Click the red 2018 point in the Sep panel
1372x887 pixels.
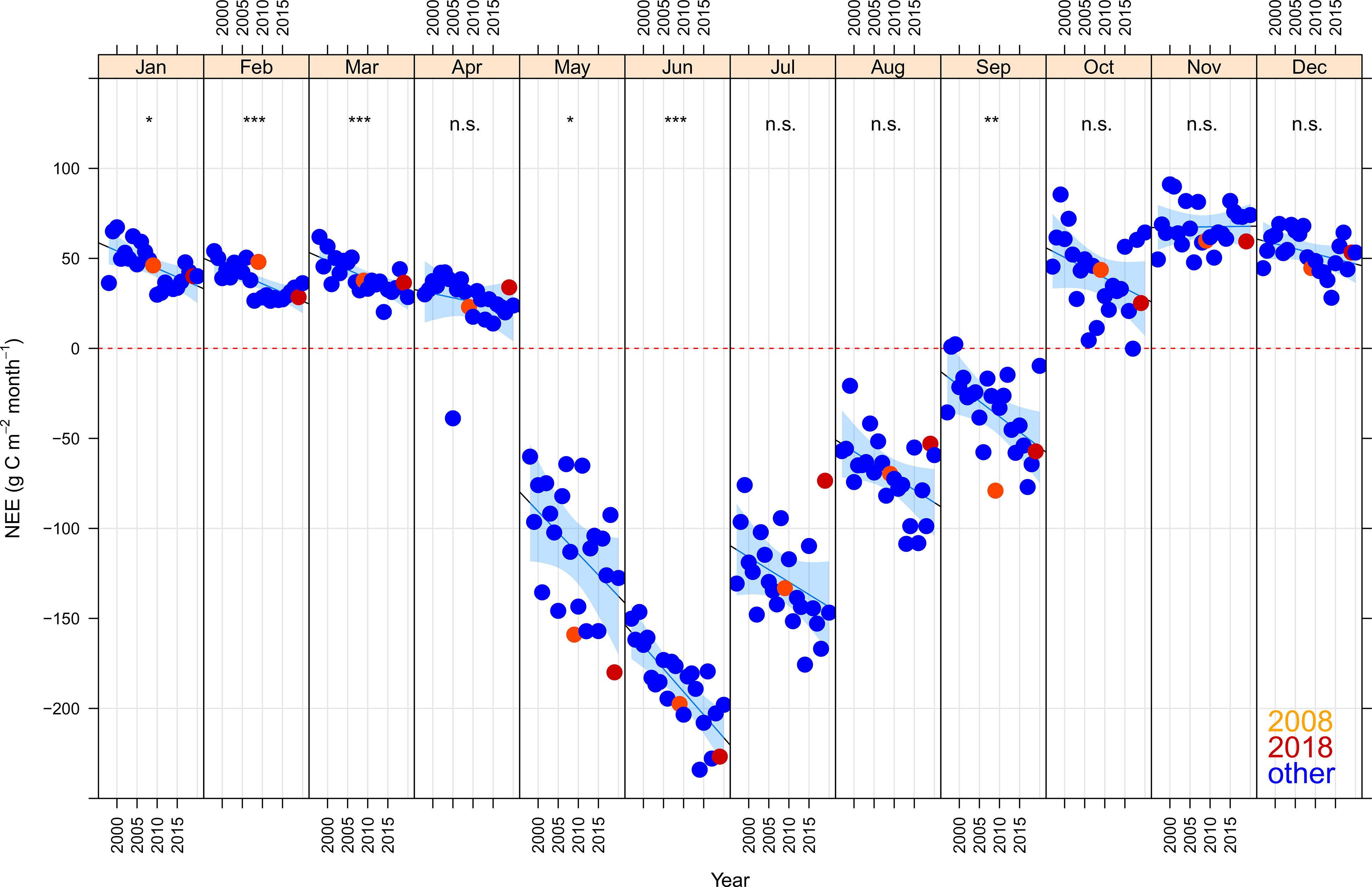(x=1036, y=451)
